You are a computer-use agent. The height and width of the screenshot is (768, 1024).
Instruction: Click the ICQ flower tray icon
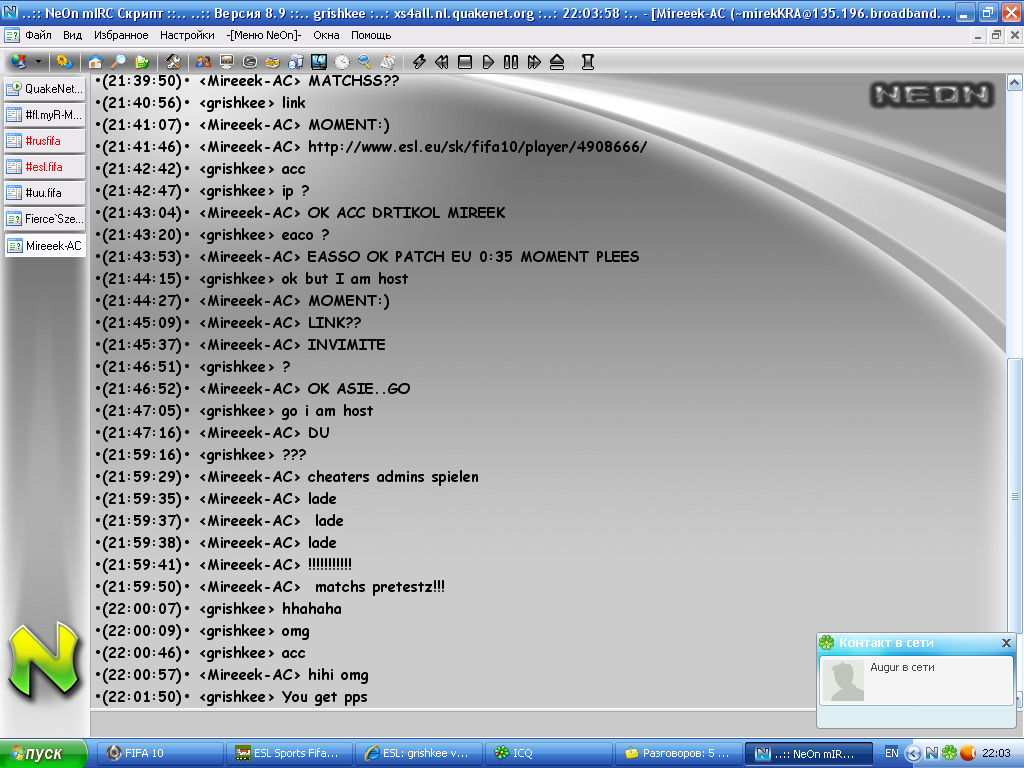point(950,754)
